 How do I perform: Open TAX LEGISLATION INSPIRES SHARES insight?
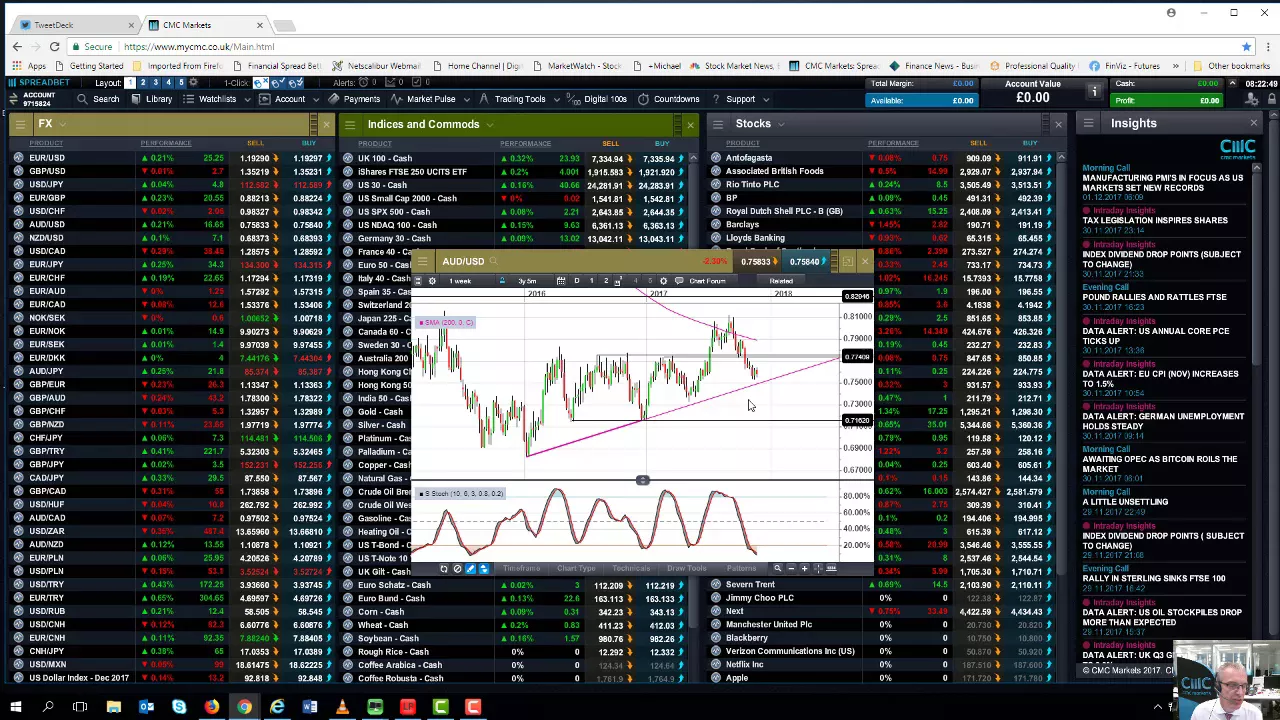coord(1154,220)
